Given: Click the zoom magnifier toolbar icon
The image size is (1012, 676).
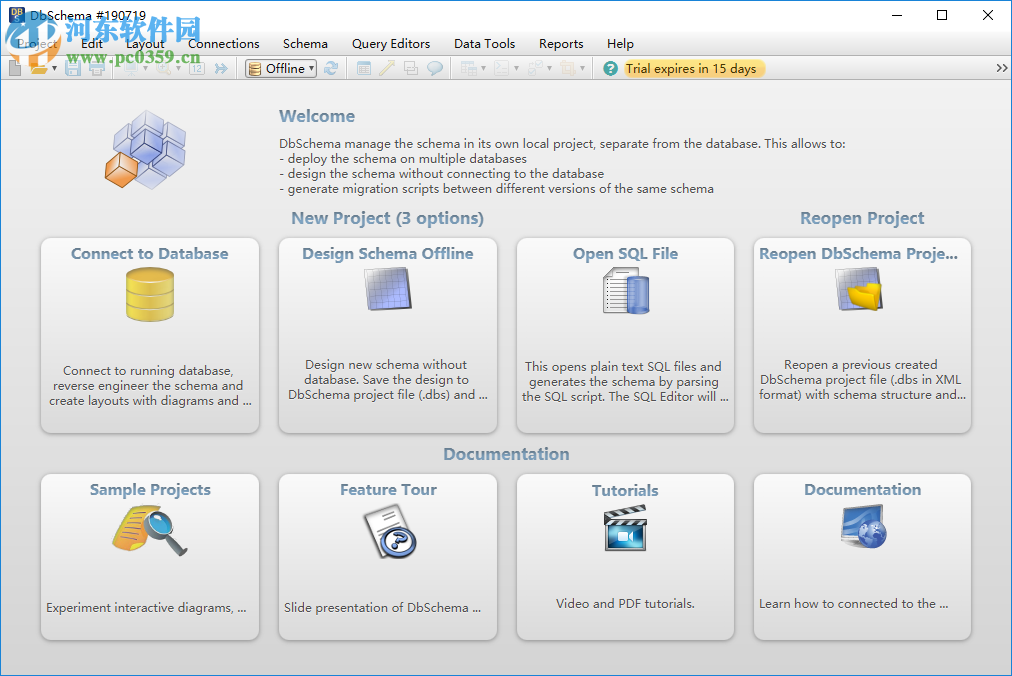Looking at the screenshot, I should (163, 68).
